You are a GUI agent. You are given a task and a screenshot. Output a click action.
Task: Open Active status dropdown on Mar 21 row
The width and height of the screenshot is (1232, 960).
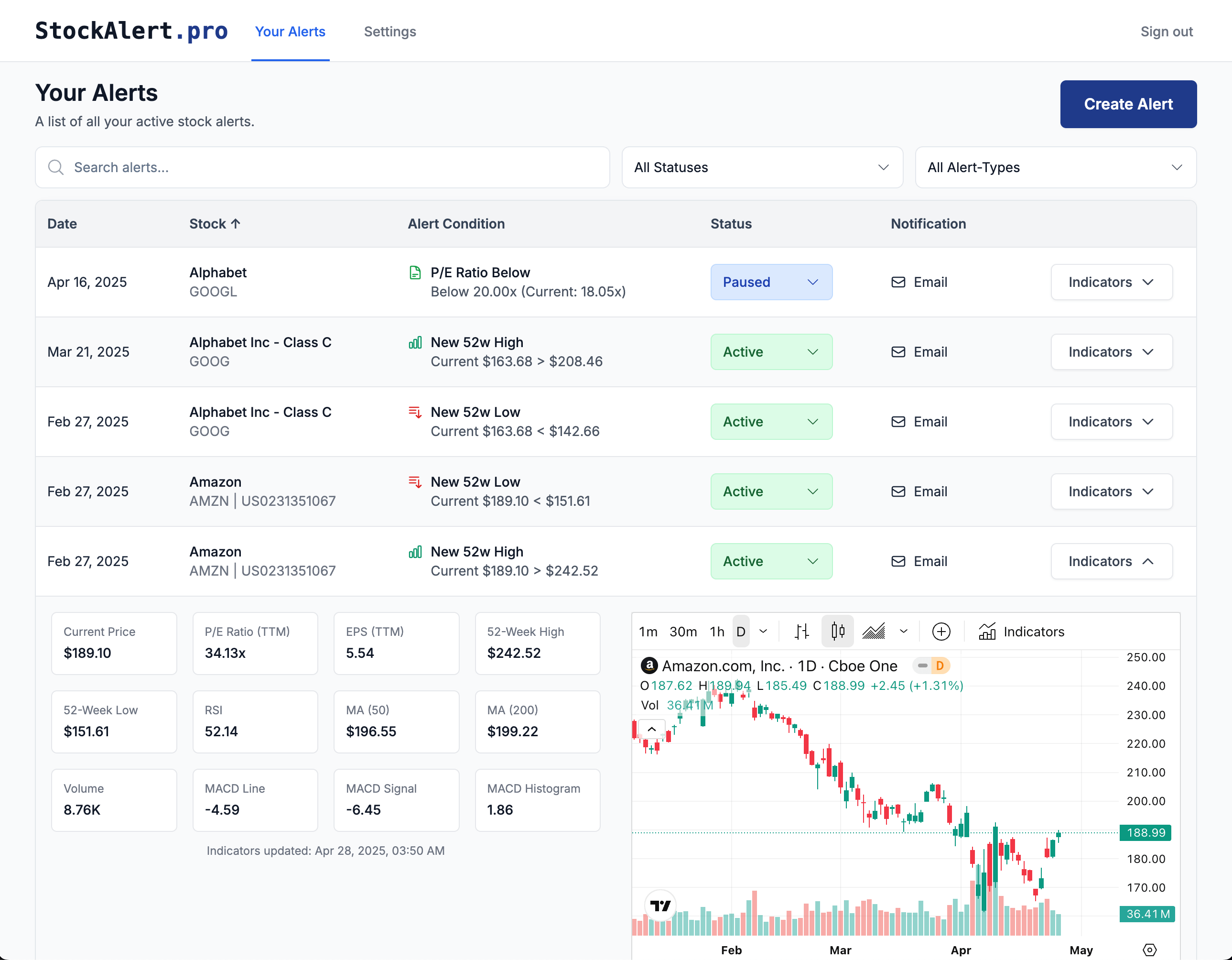point(771,352)
